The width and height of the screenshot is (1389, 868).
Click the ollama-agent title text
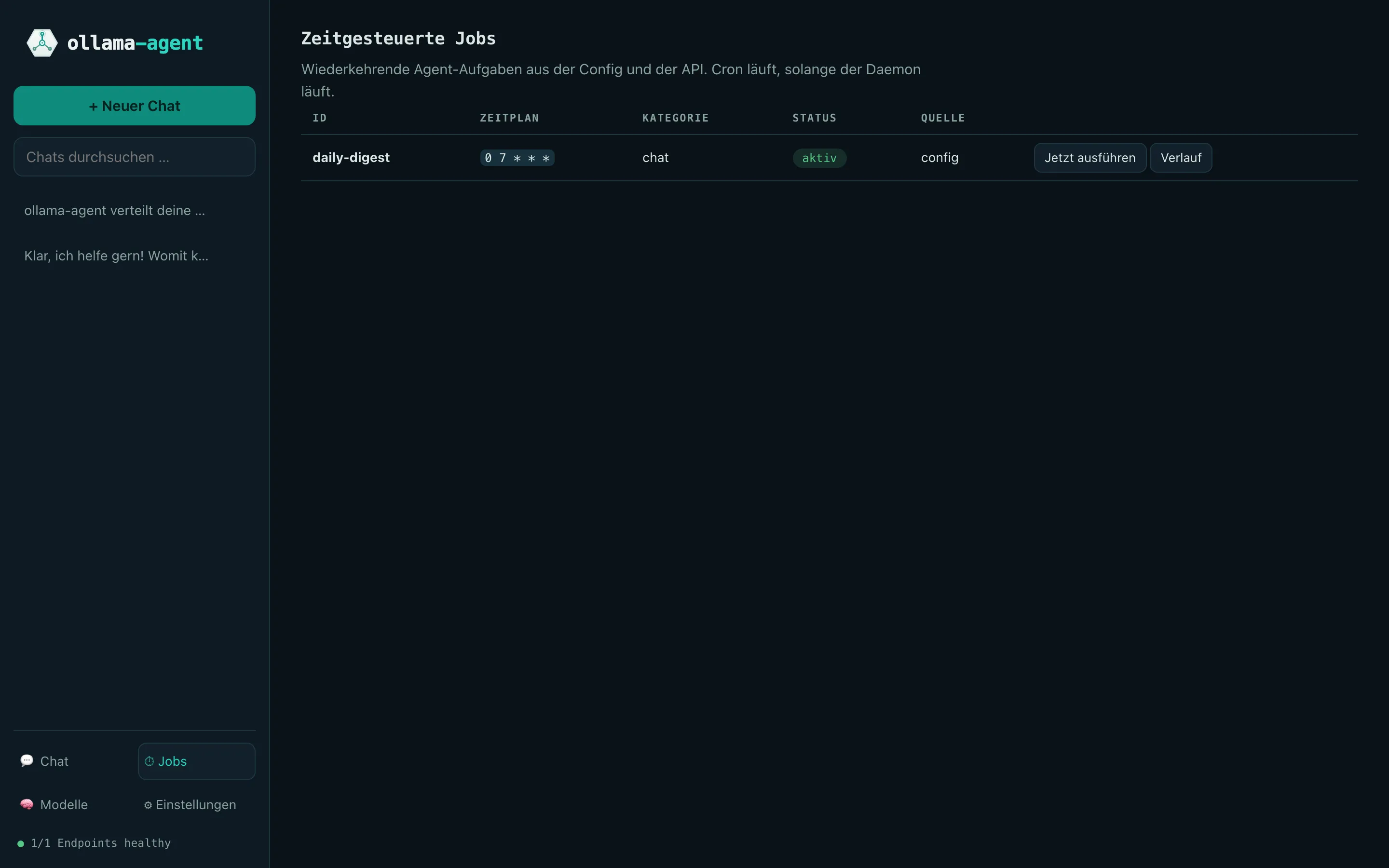click(x=135, y=43)
